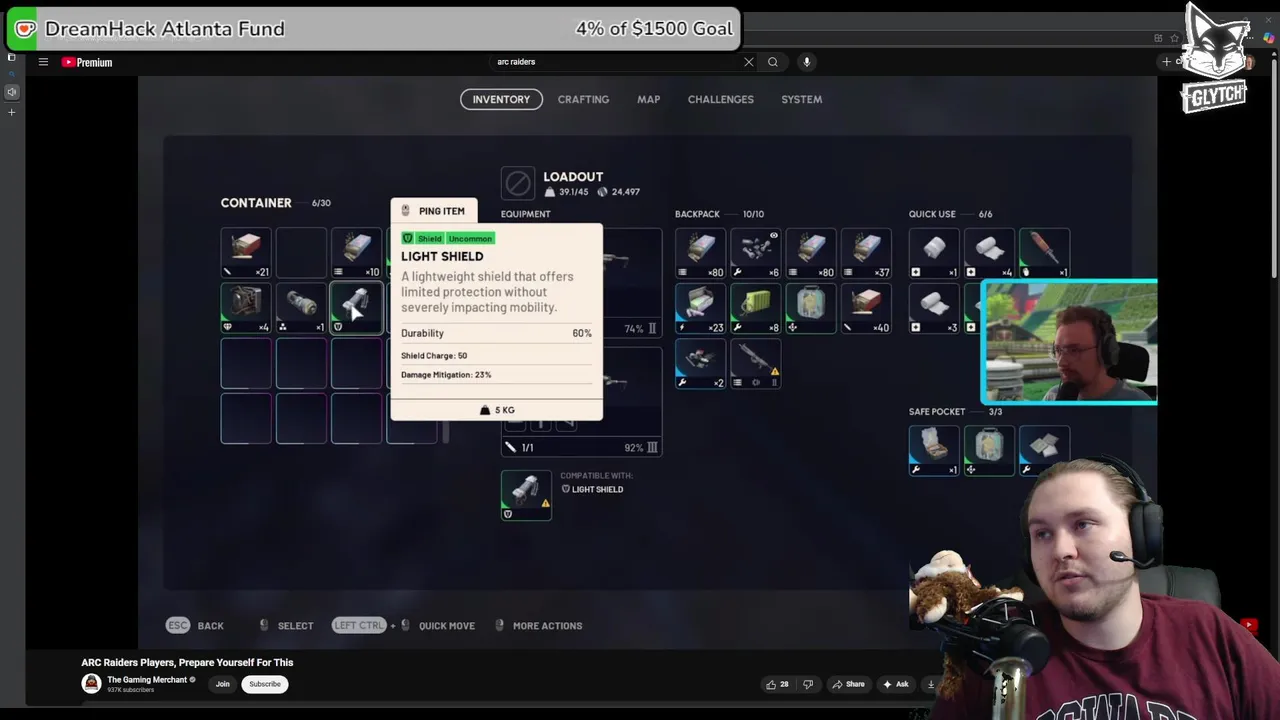Click the highlighted Light Shield in Container
This screenshot has height=720, width=1280.
pyautogui.click(x=357, y=308)
